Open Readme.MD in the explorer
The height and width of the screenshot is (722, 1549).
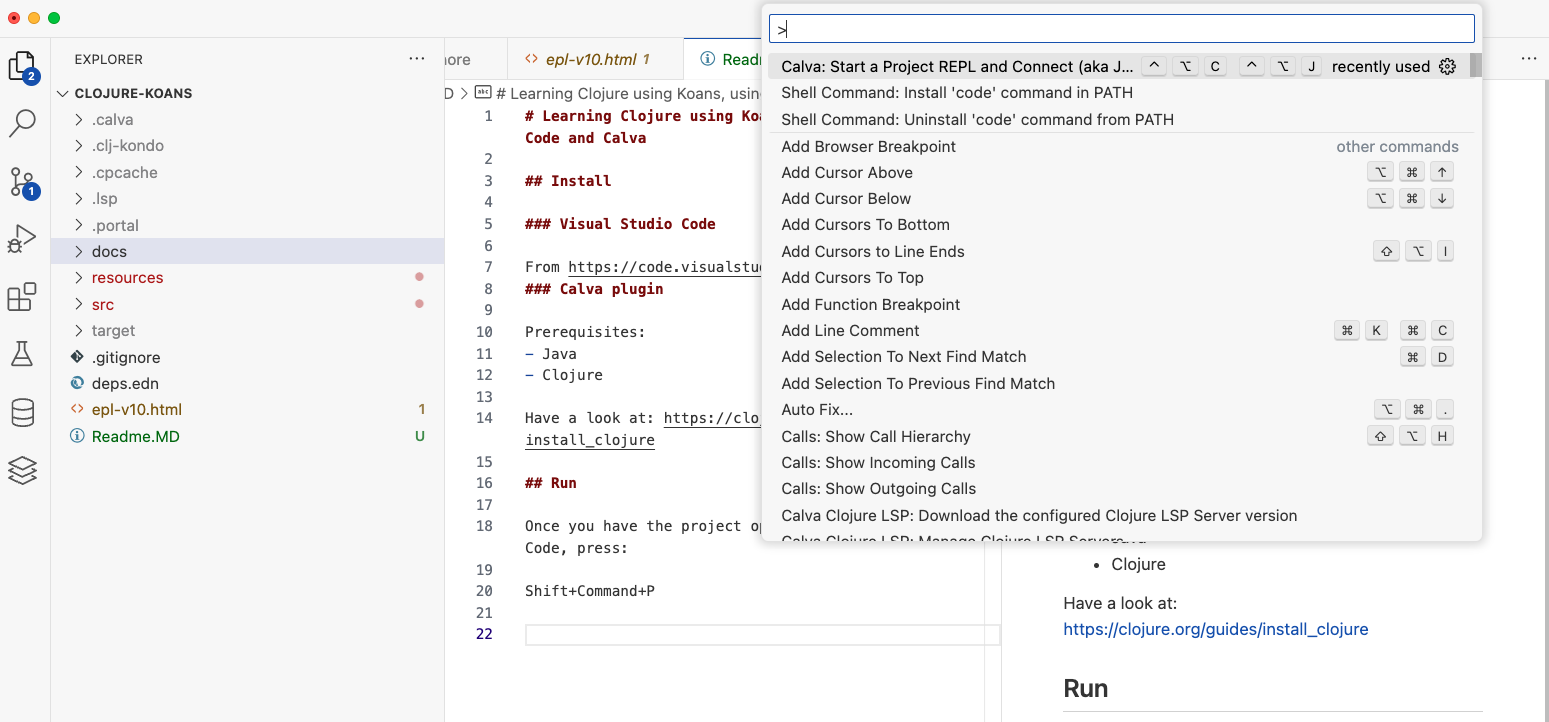[x=136, y=436]
